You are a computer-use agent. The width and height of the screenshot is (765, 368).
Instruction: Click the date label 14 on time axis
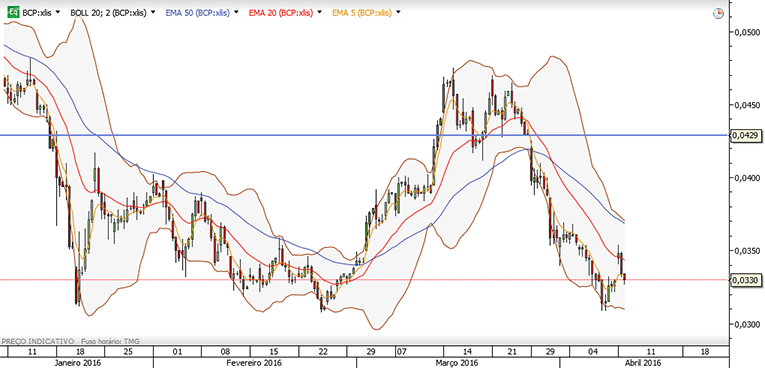click(467, 351)
